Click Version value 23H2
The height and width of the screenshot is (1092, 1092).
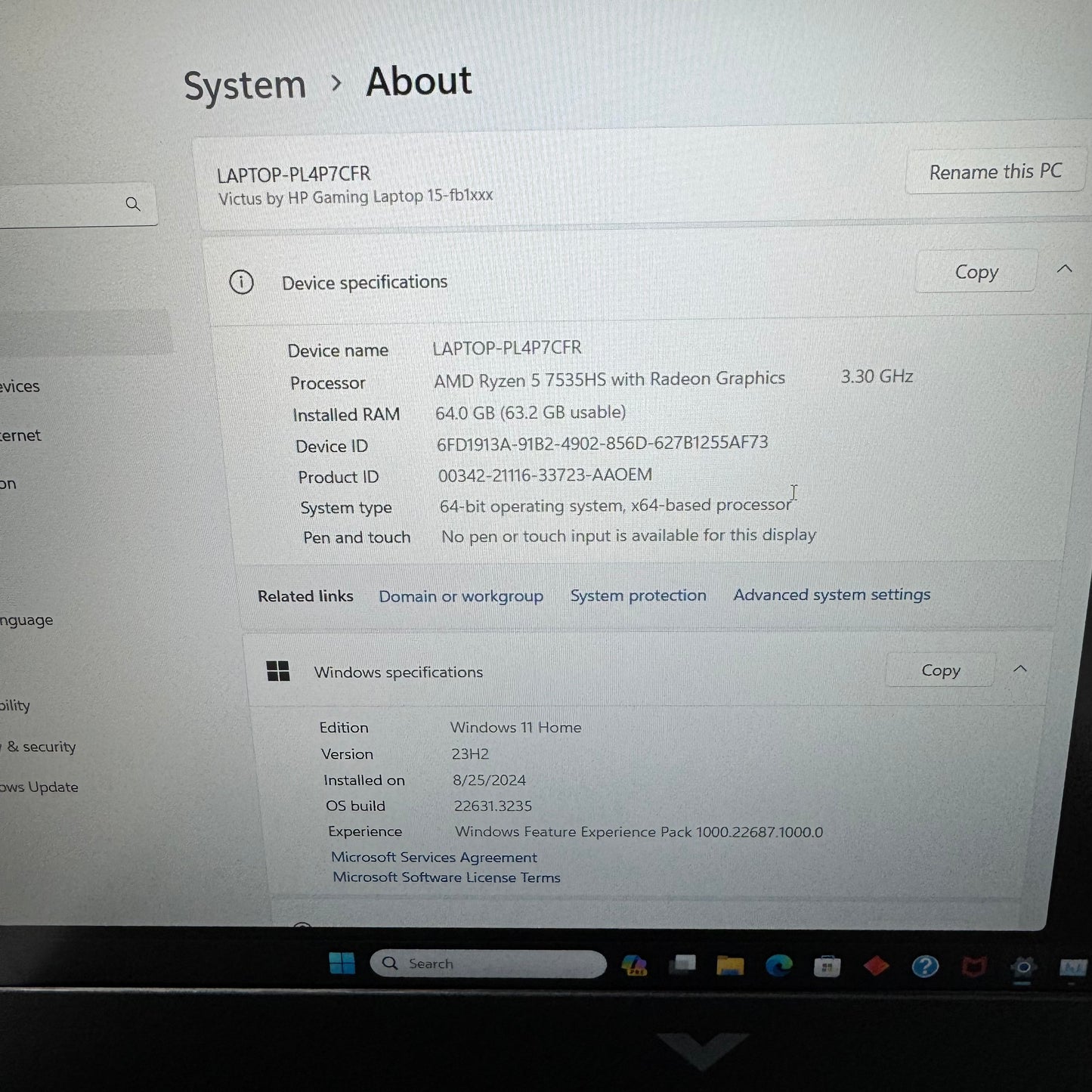coord(470,754)
